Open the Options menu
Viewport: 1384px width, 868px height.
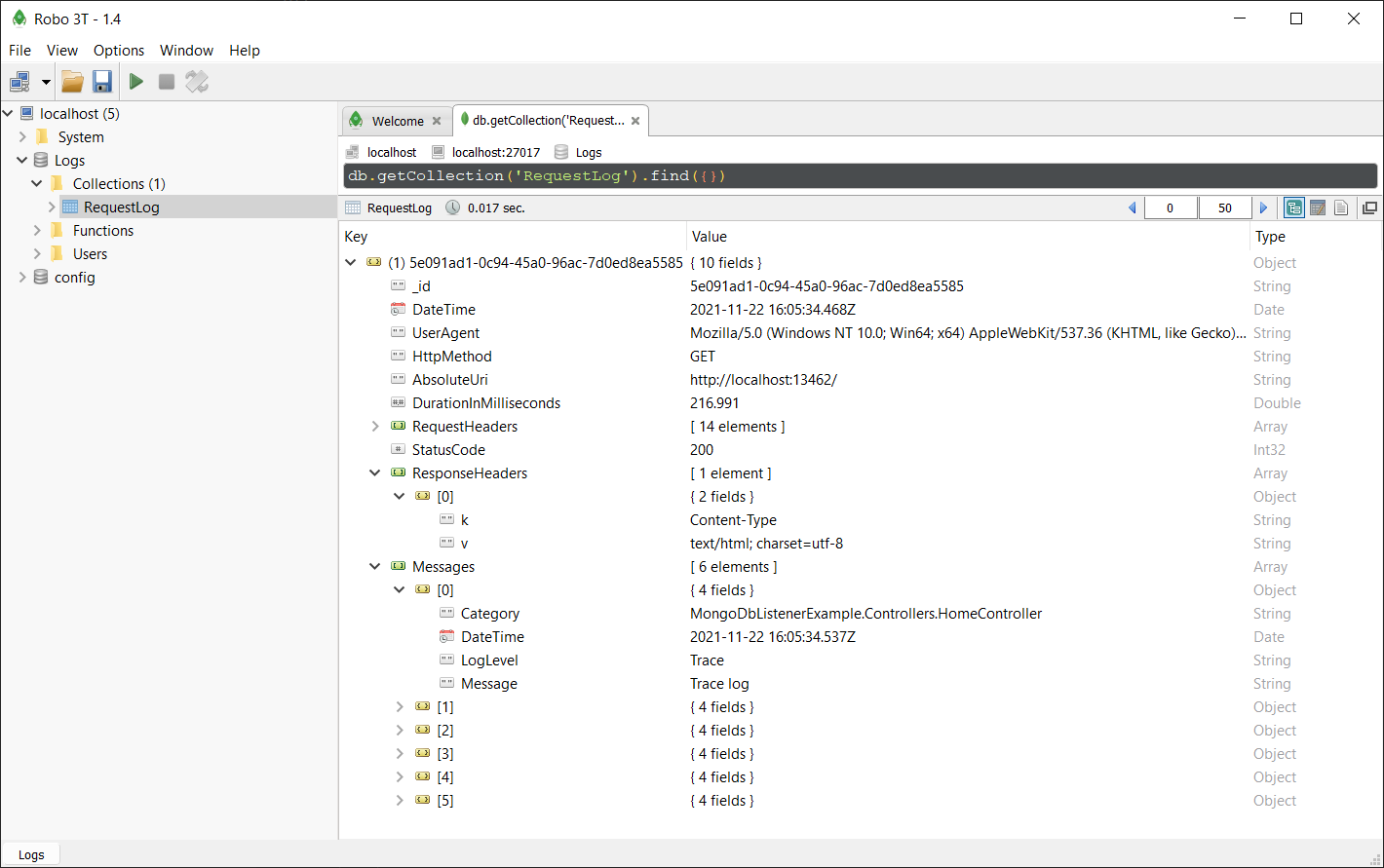[119, 51]
